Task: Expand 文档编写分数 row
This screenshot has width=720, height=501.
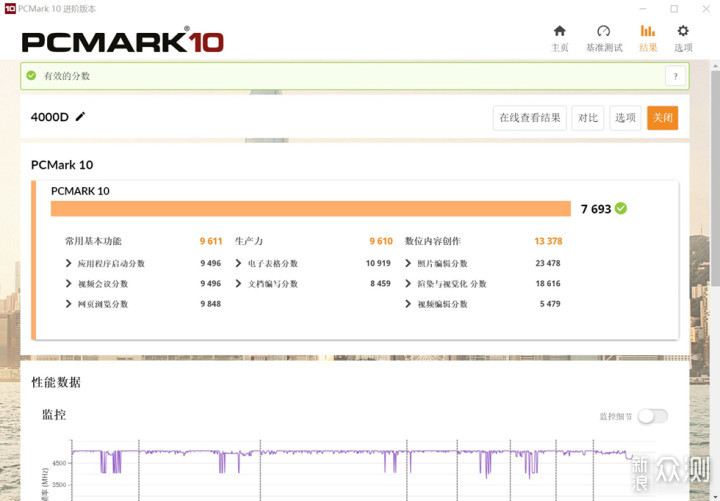Action: [x=238, y=283]
